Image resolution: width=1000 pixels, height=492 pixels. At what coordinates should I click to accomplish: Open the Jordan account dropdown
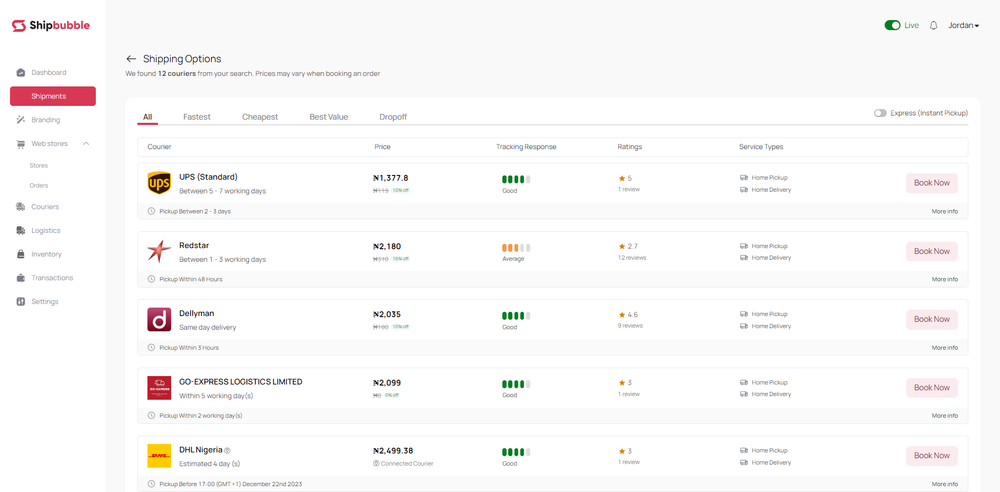(964, 26)
